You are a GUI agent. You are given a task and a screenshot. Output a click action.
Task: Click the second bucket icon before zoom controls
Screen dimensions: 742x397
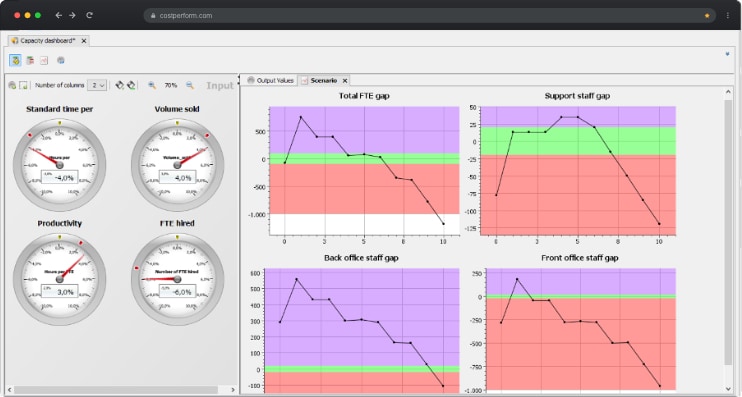(x=131, y=85)
